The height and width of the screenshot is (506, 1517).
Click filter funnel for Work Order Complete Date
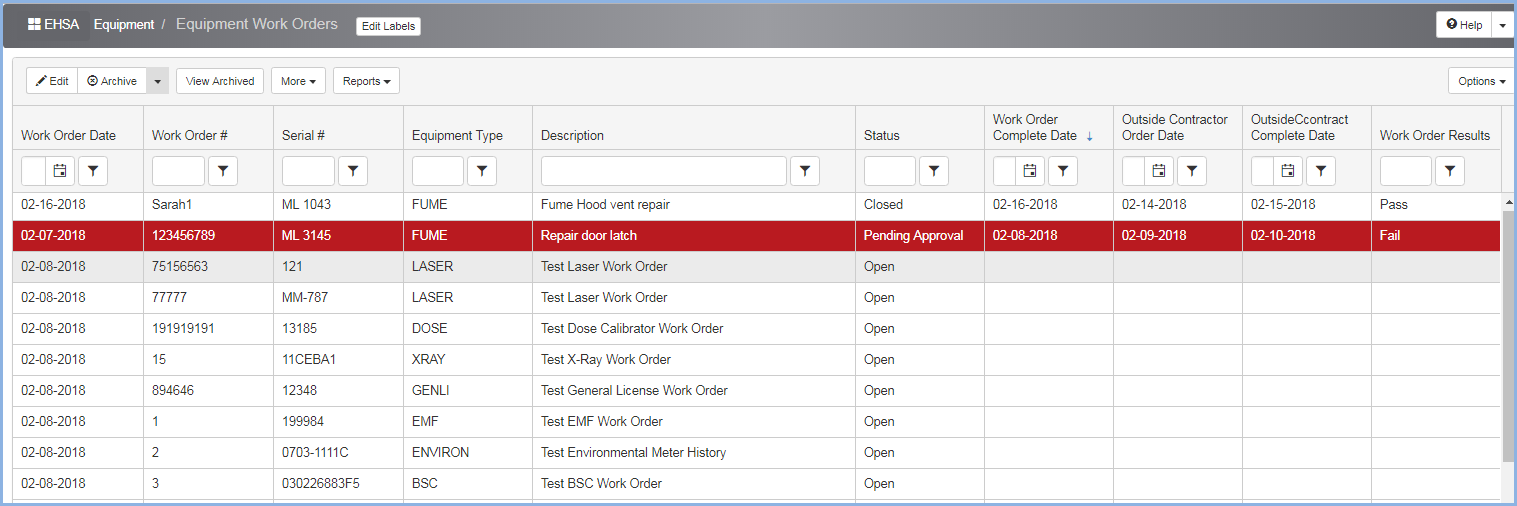click(x=1063, y=171)
